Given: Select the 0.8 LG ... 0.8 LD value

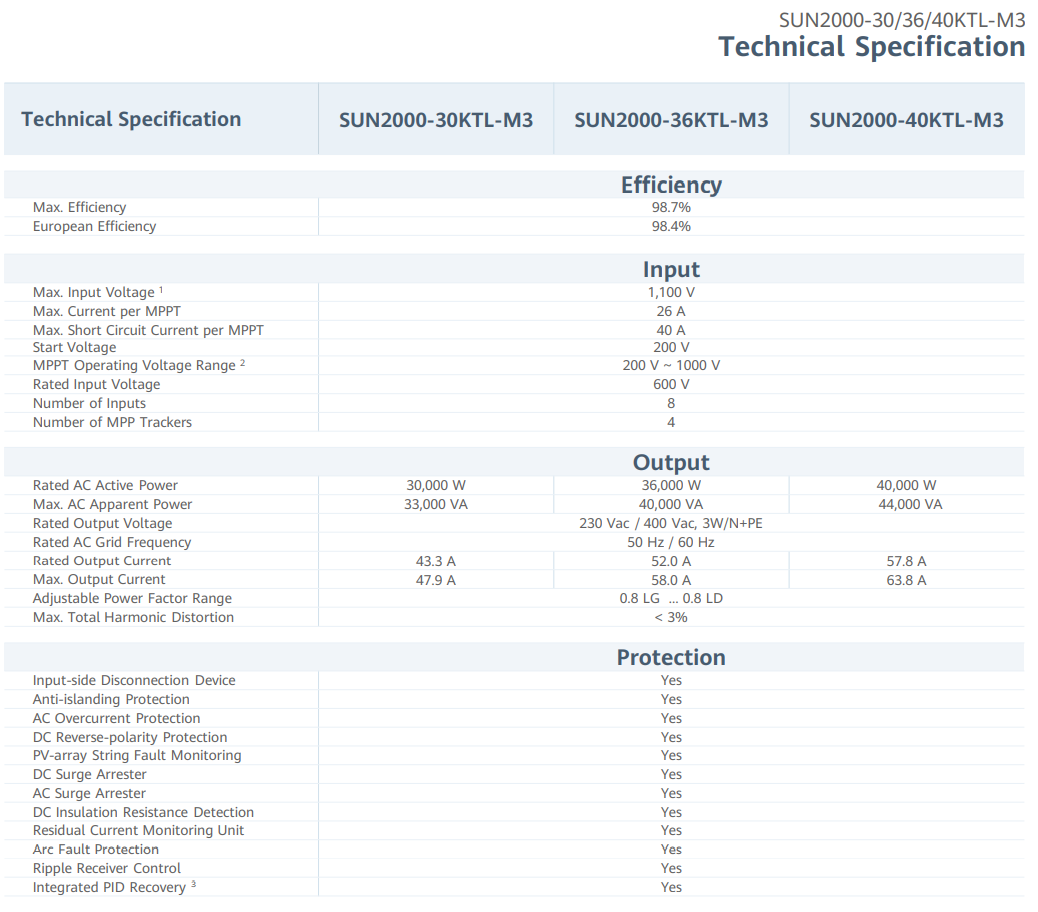Looking at the screenshot, I should click(671, 598).
